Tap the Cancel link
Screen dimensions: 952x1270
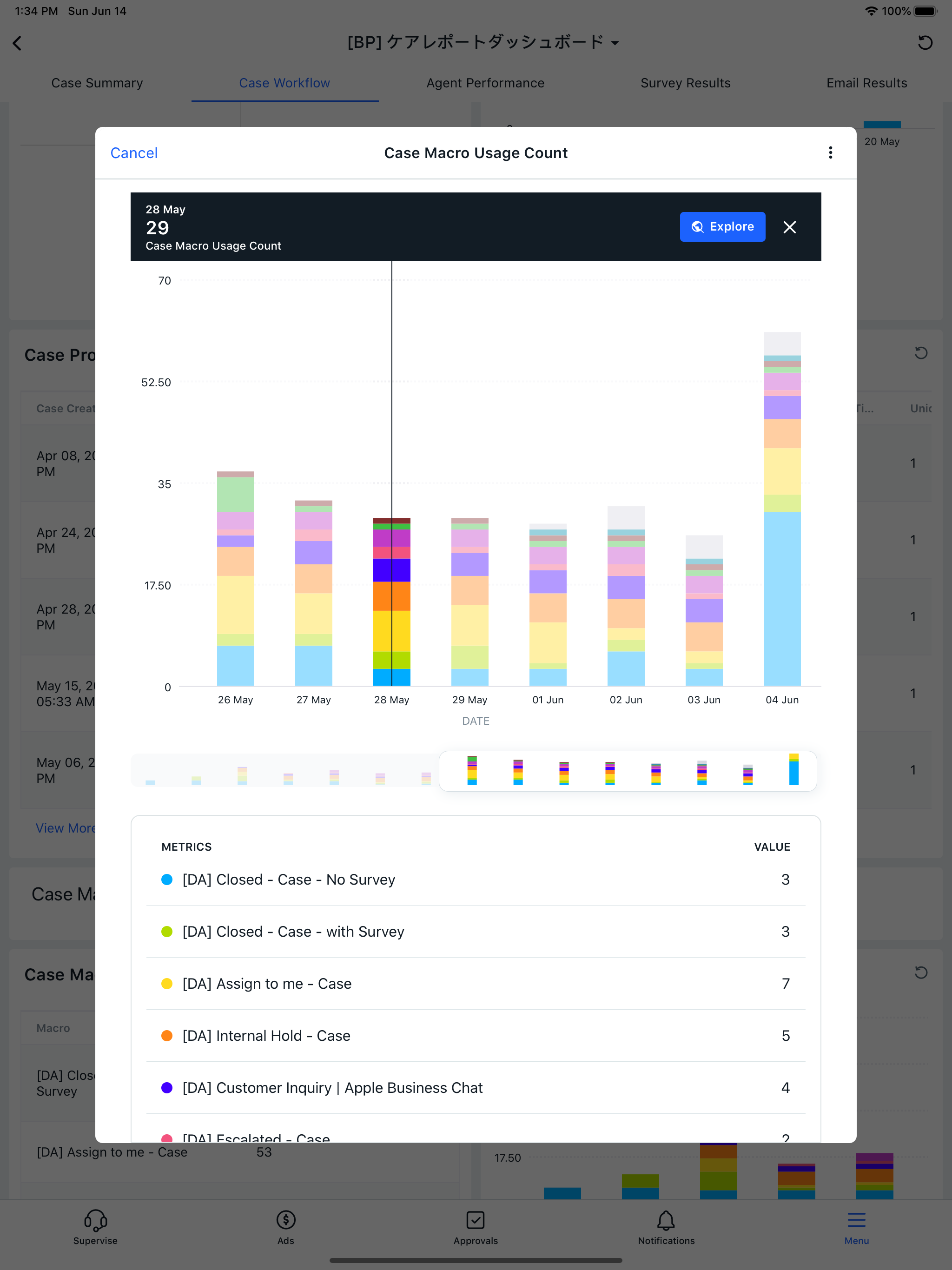pyautogui.click(x=134, y=153)
